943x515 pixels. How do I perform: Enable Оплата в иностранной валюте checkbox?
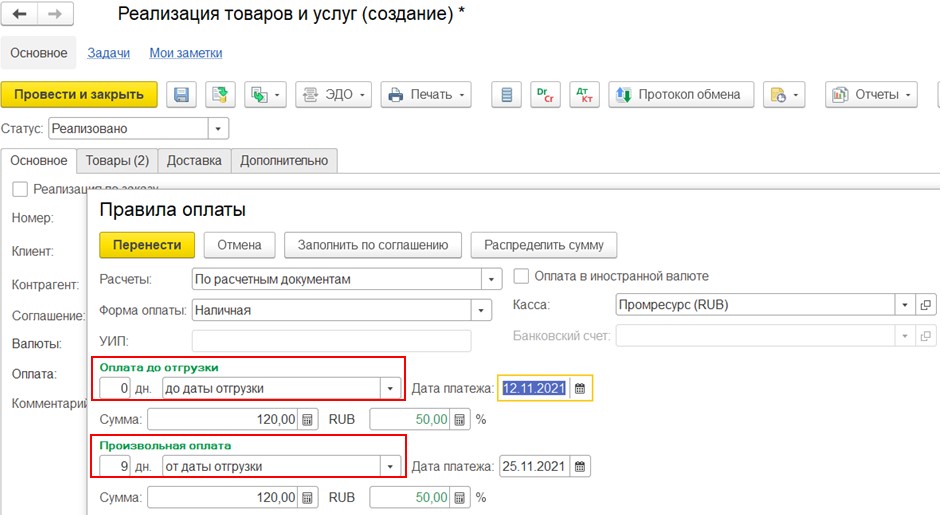tap(521, 276)
